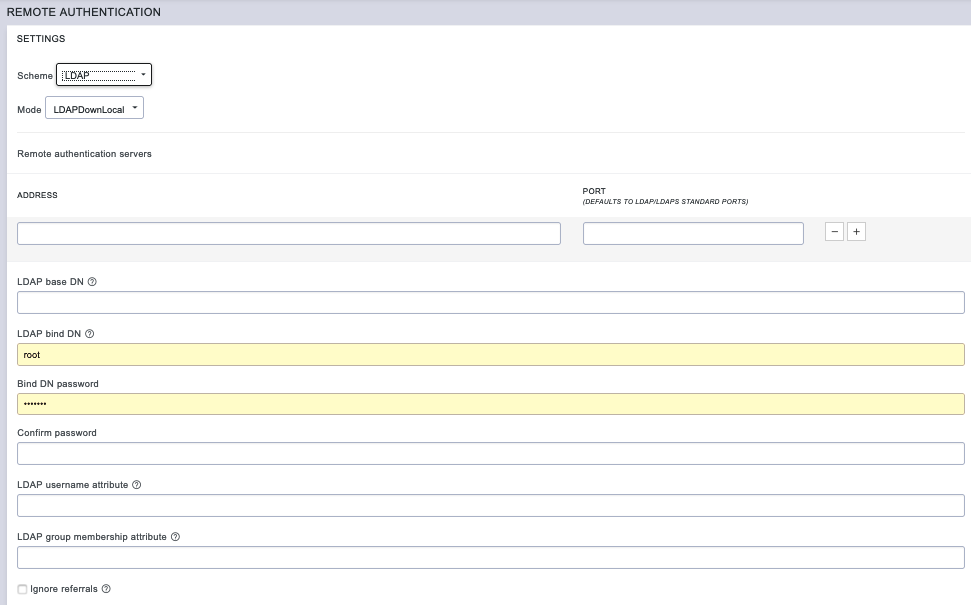The height and width of the screenshot is (605, 971).
Task: Enable the Ignore referrals checkbox
Action: tap(23, 589)
